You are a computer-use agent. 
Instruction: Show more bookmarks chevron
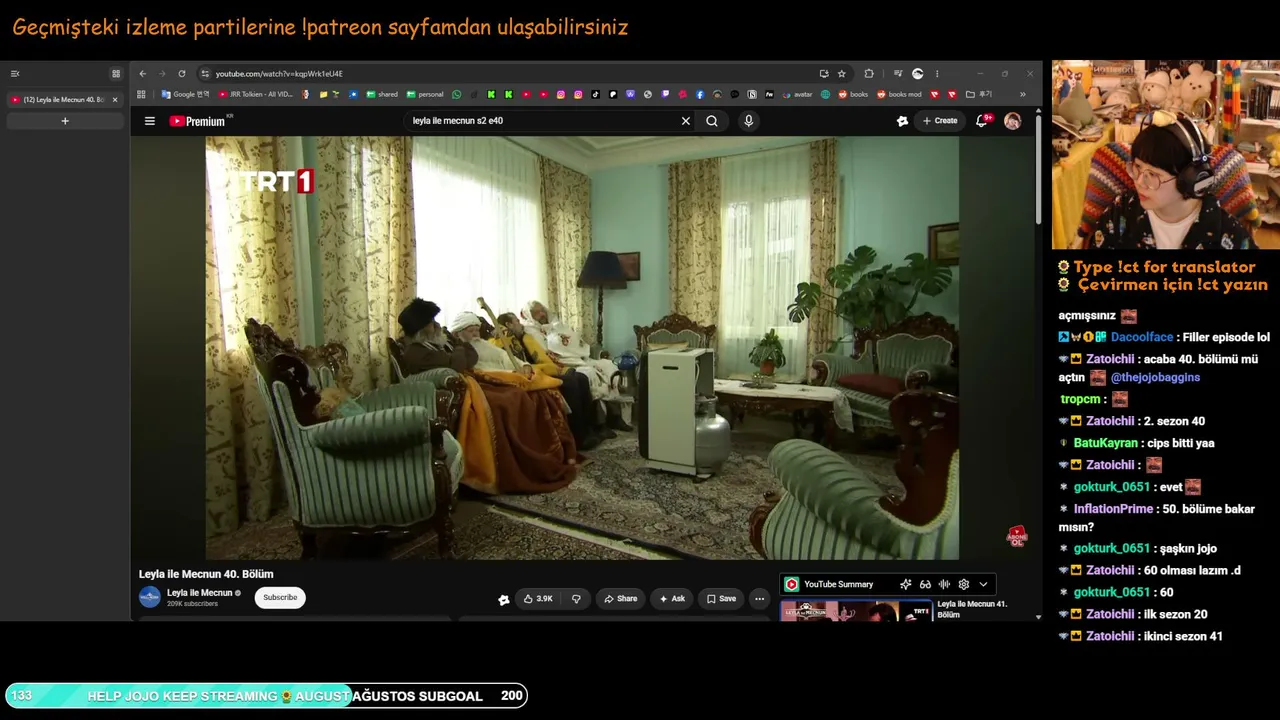click(x=1022, y=94)
